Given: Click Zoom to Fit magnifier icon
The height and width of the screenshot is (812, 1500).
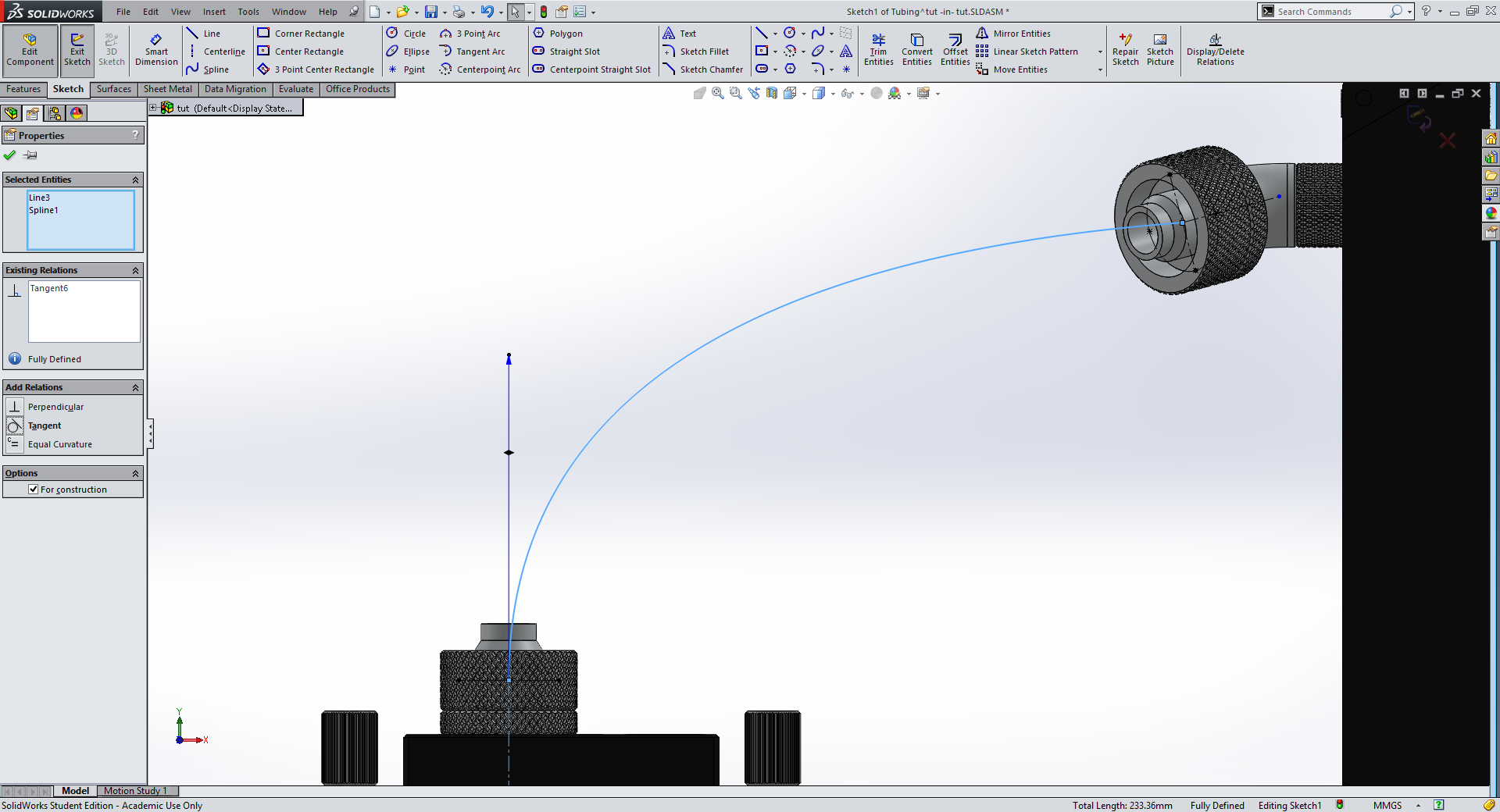Looking at the screenshot, I should [717, 93].
